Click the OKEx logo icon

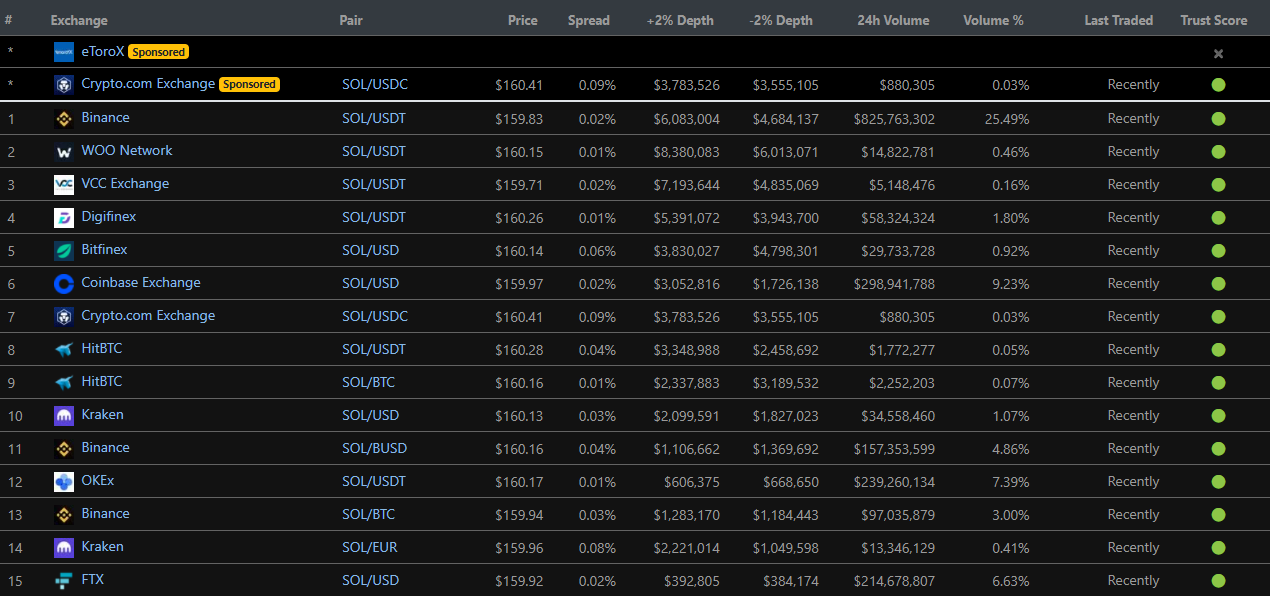(x=64, y=482)
